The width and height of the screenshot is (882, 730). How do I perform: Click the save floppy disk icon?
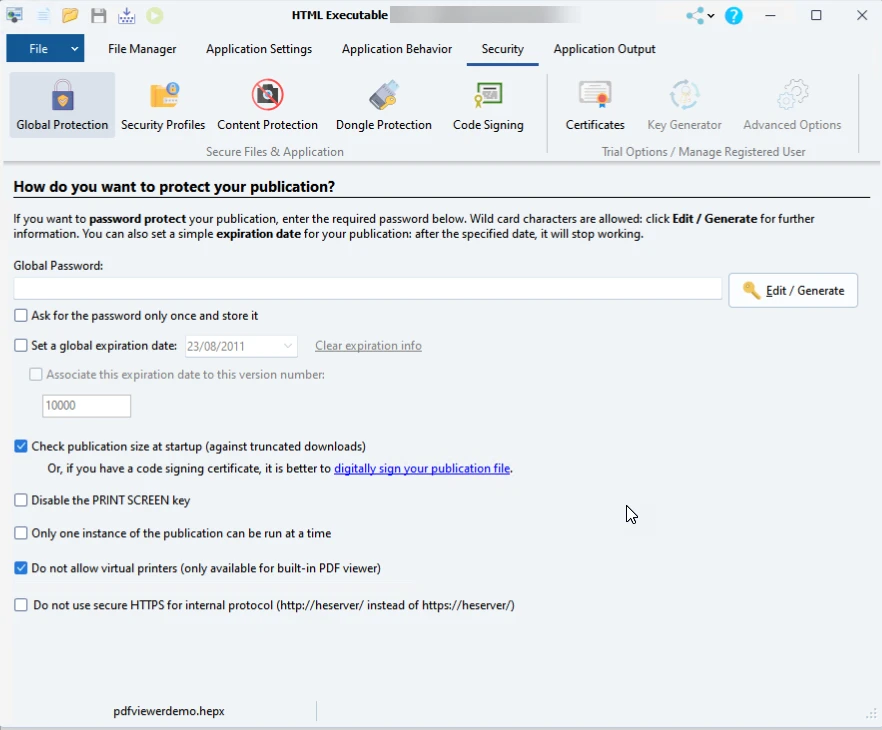(x=98, y=16)
